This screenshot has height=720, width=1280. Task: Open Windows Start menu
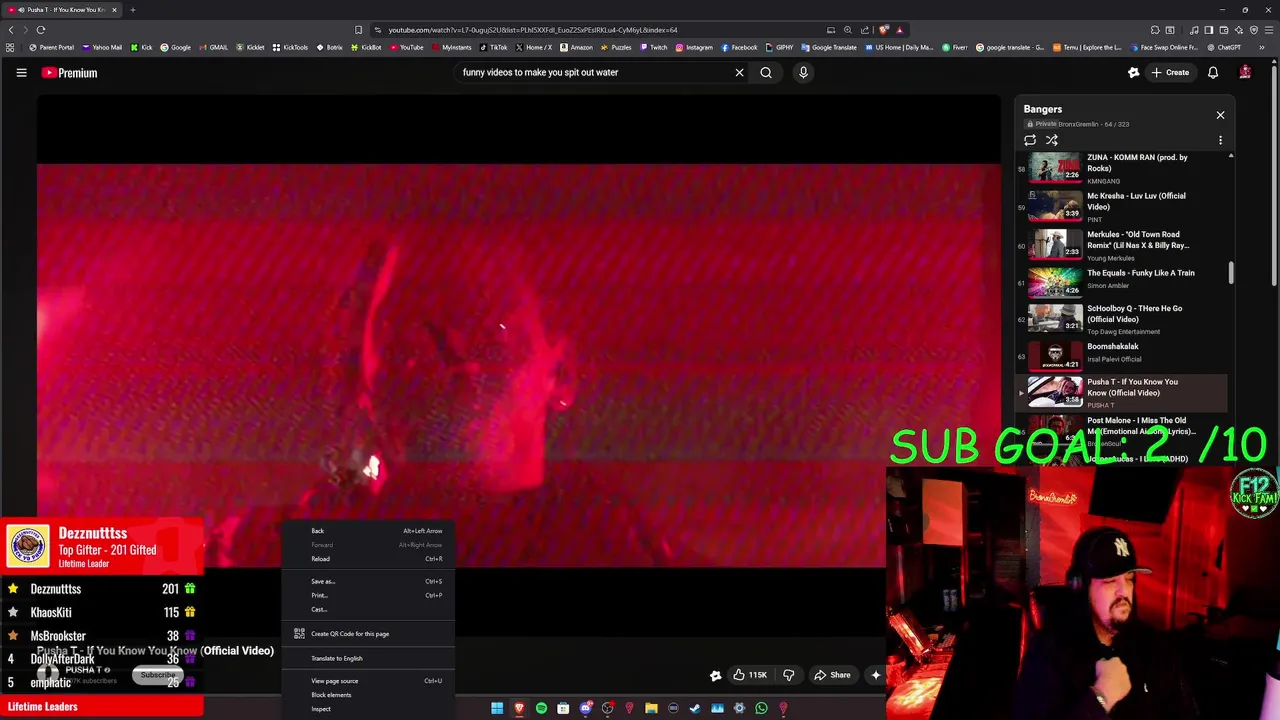point(497,709)
